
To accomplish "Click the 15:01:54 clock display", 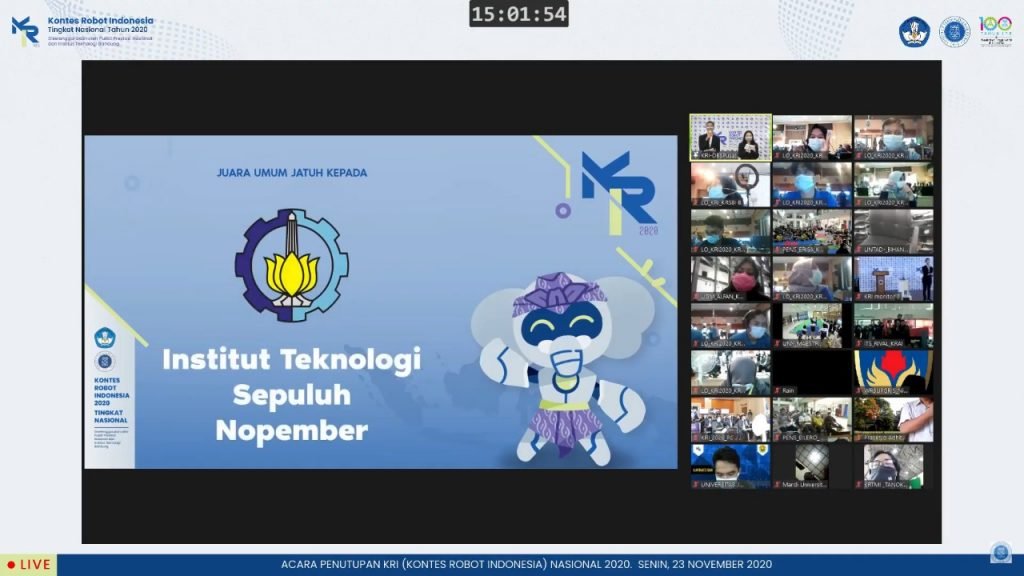I will [x=519, y=14].
